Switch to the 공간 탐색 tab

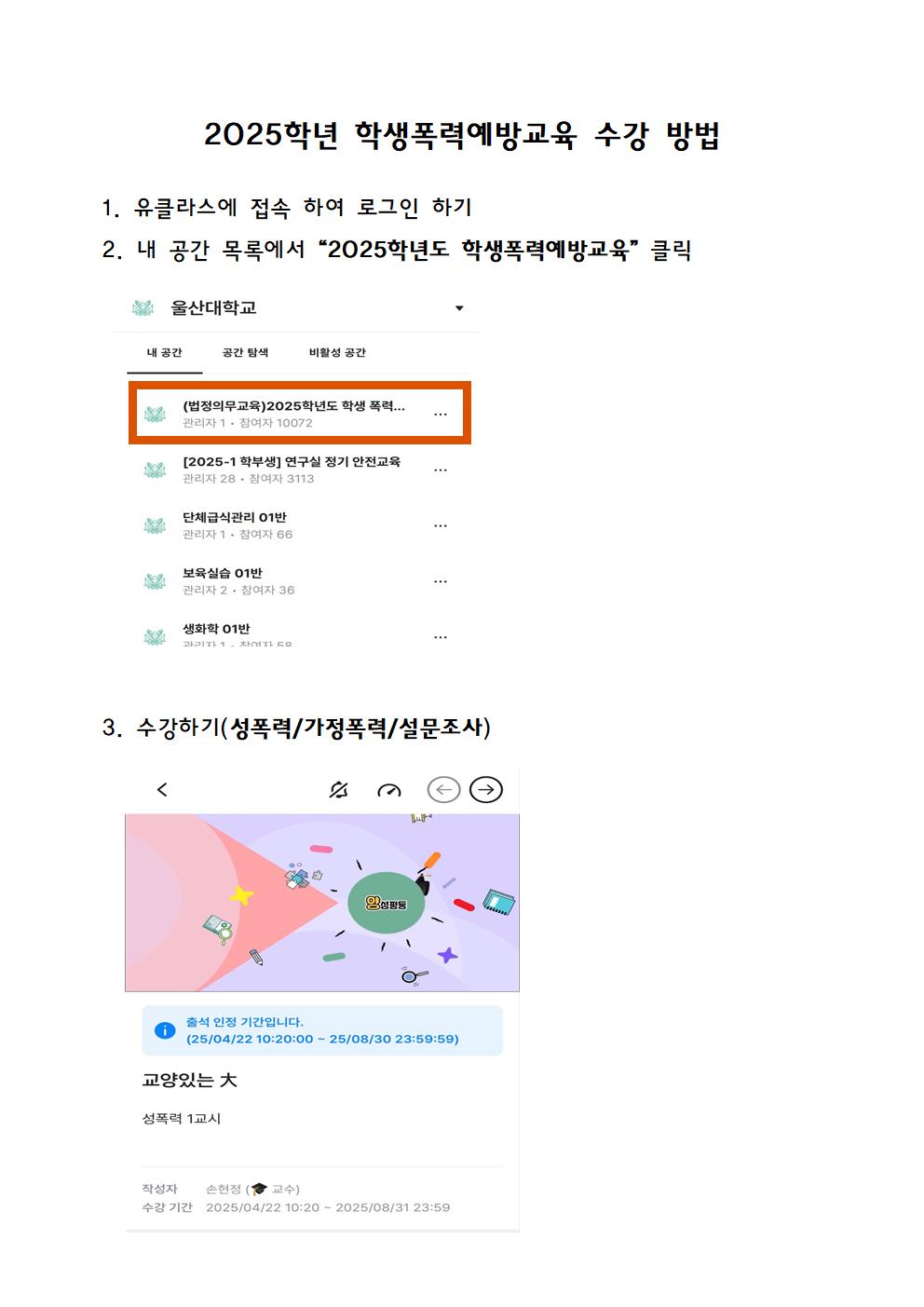pos(246,353)
